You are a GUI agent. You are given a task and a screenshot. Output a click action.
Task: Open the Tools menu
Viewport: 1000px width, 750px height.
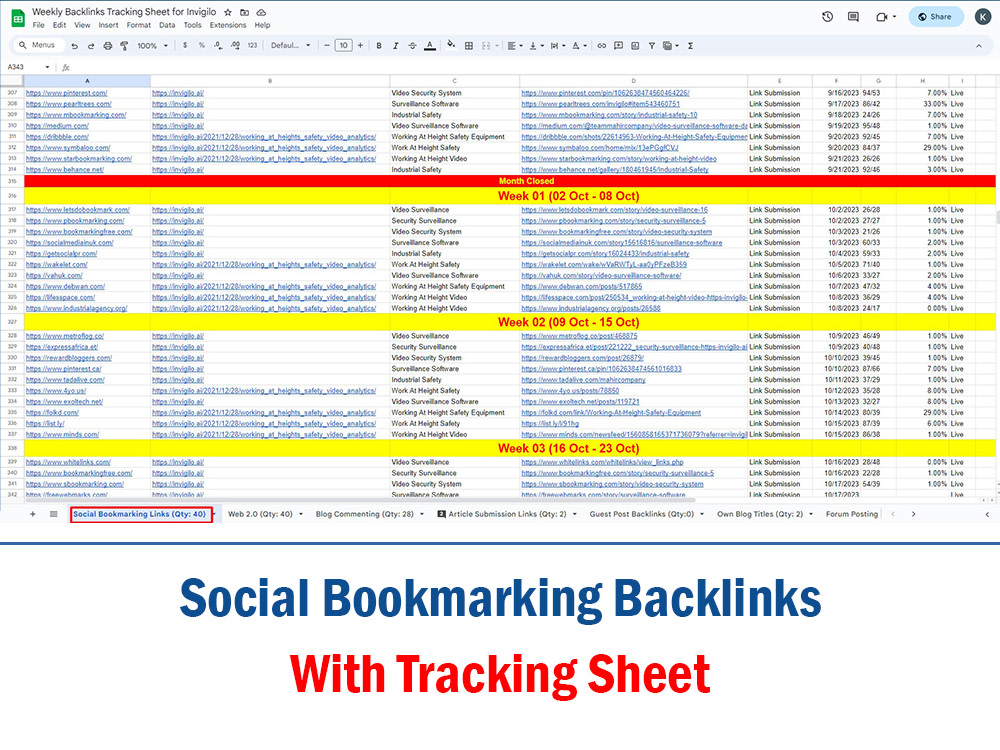[x=193, y=26]
